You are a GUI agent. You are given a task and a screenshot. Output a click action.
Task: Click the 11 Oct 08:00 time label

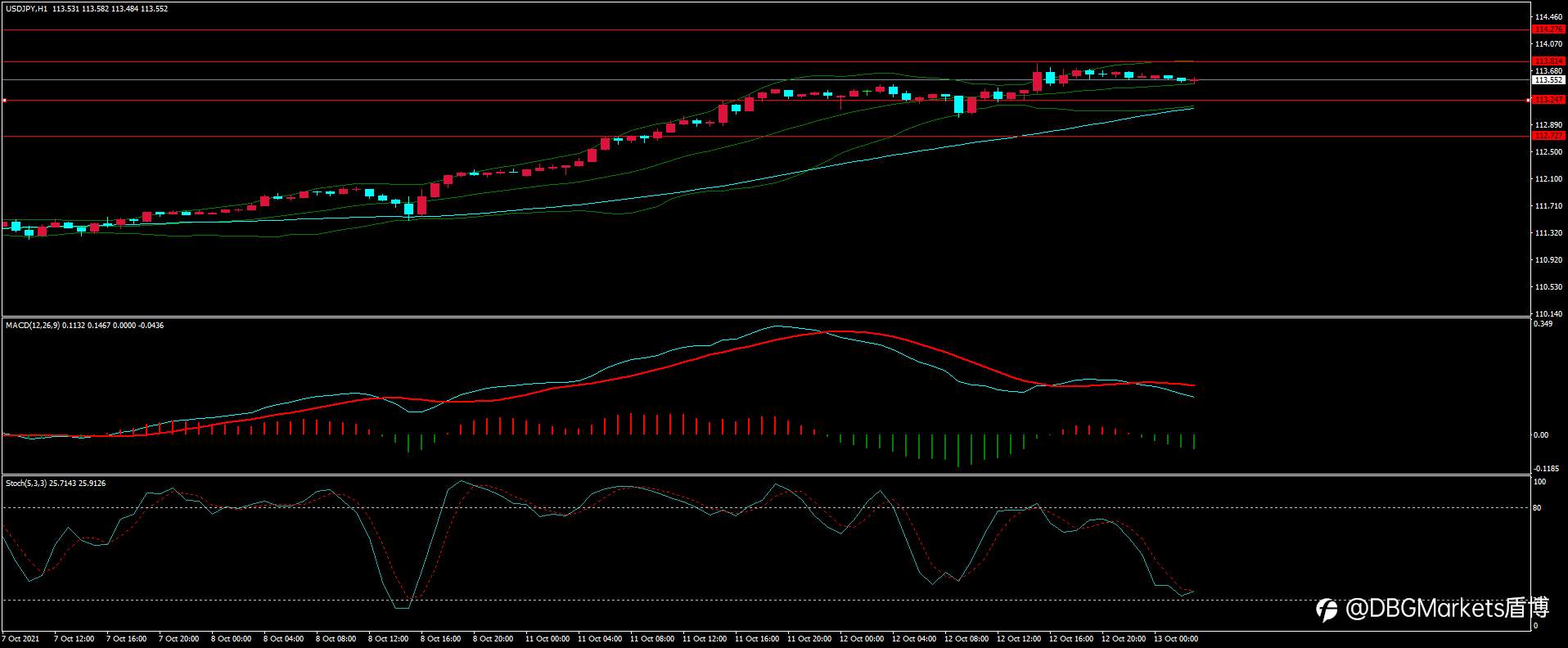click(652, 639)
